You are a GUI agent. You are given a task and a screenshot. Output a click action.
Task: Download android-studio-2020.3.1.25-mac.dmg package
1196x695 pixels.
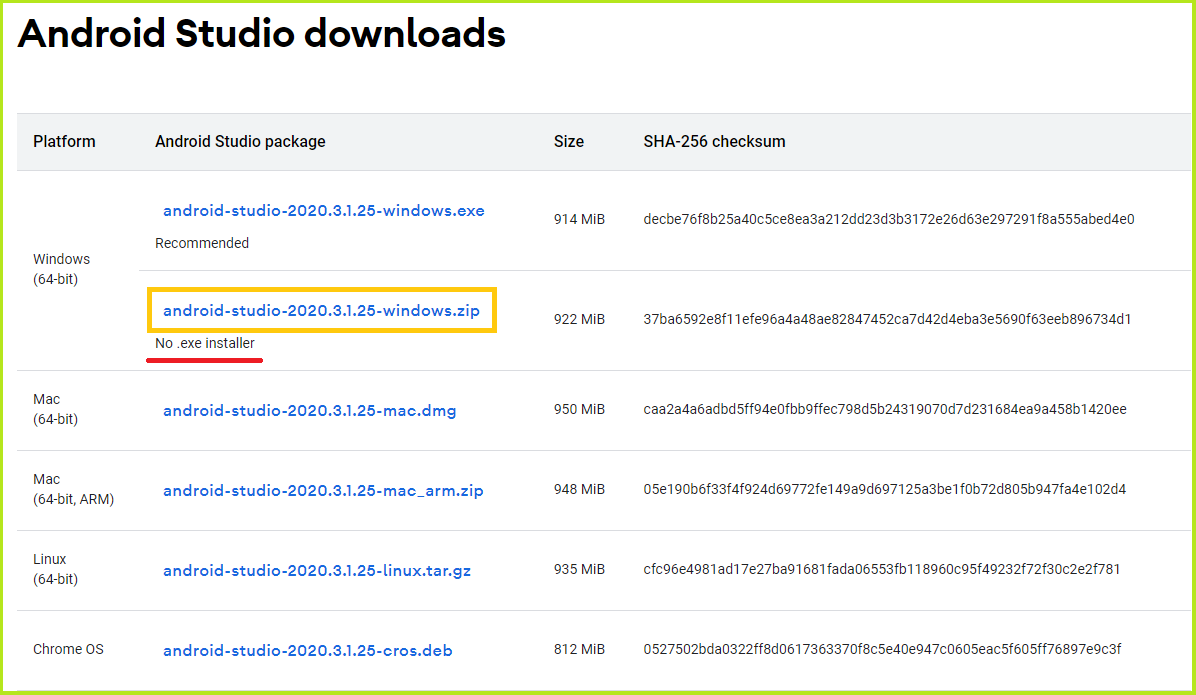310,410
